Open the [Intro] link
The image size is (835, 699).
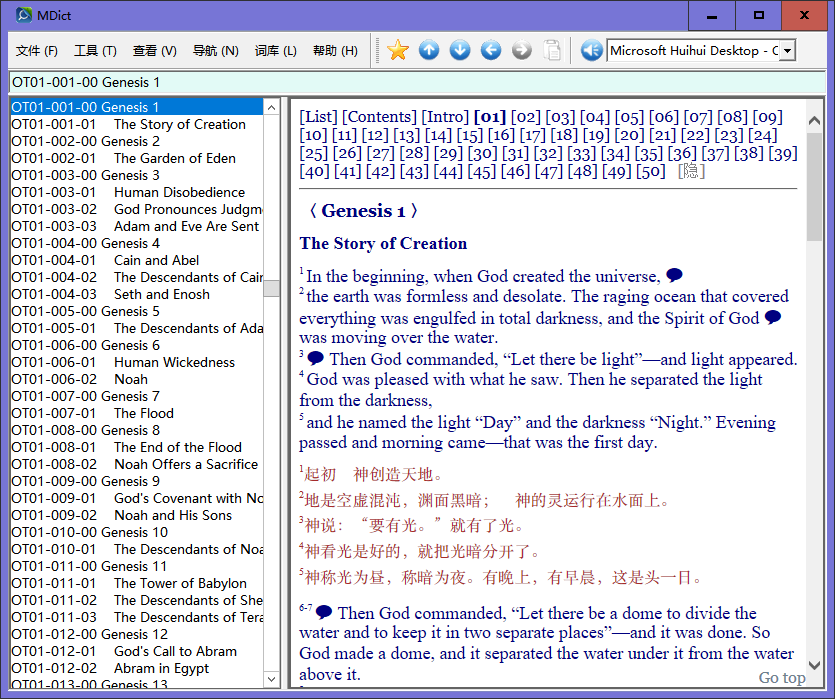tap(445, 117)
